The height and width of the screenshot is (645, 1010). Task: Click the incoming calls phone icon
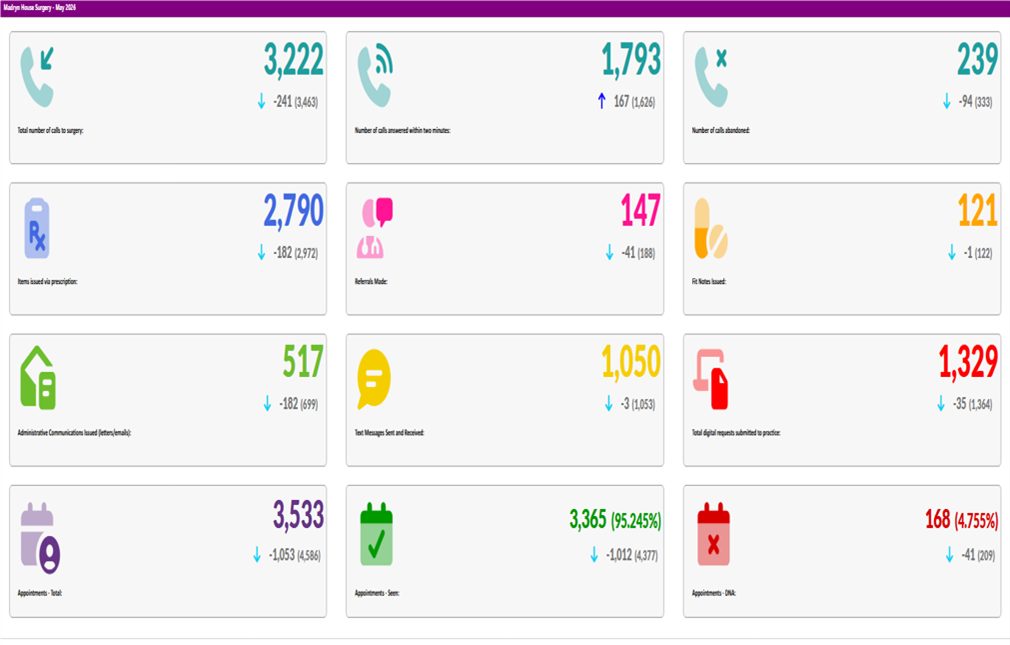tap(37, 77)
